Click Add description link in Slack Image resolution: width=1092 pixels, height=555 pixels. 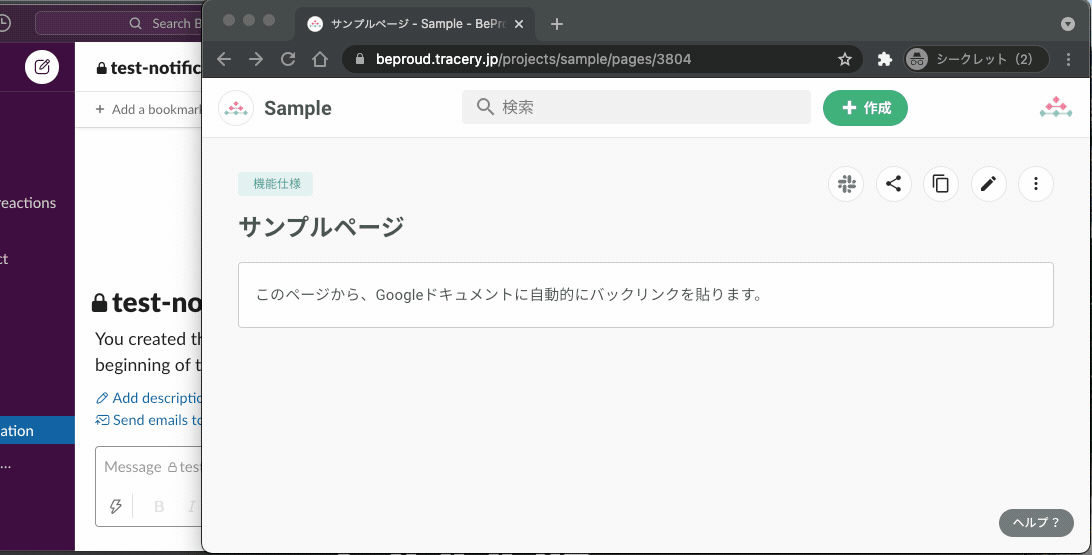tap(149, 398)
